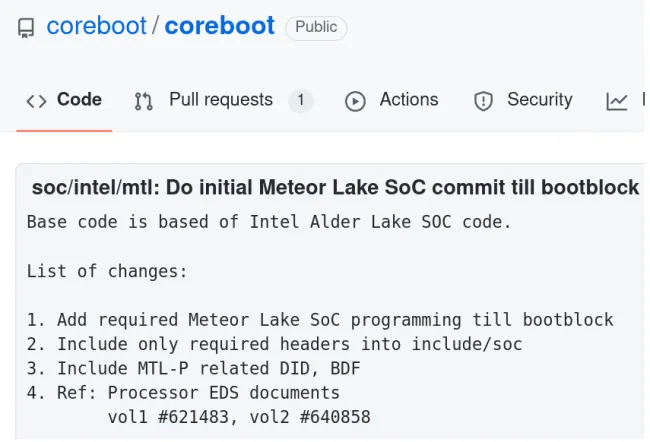Click the Code angle-brackets icon
Image resolution: width=650 pixels, height=442 pixels.
[x=36, y=101]
